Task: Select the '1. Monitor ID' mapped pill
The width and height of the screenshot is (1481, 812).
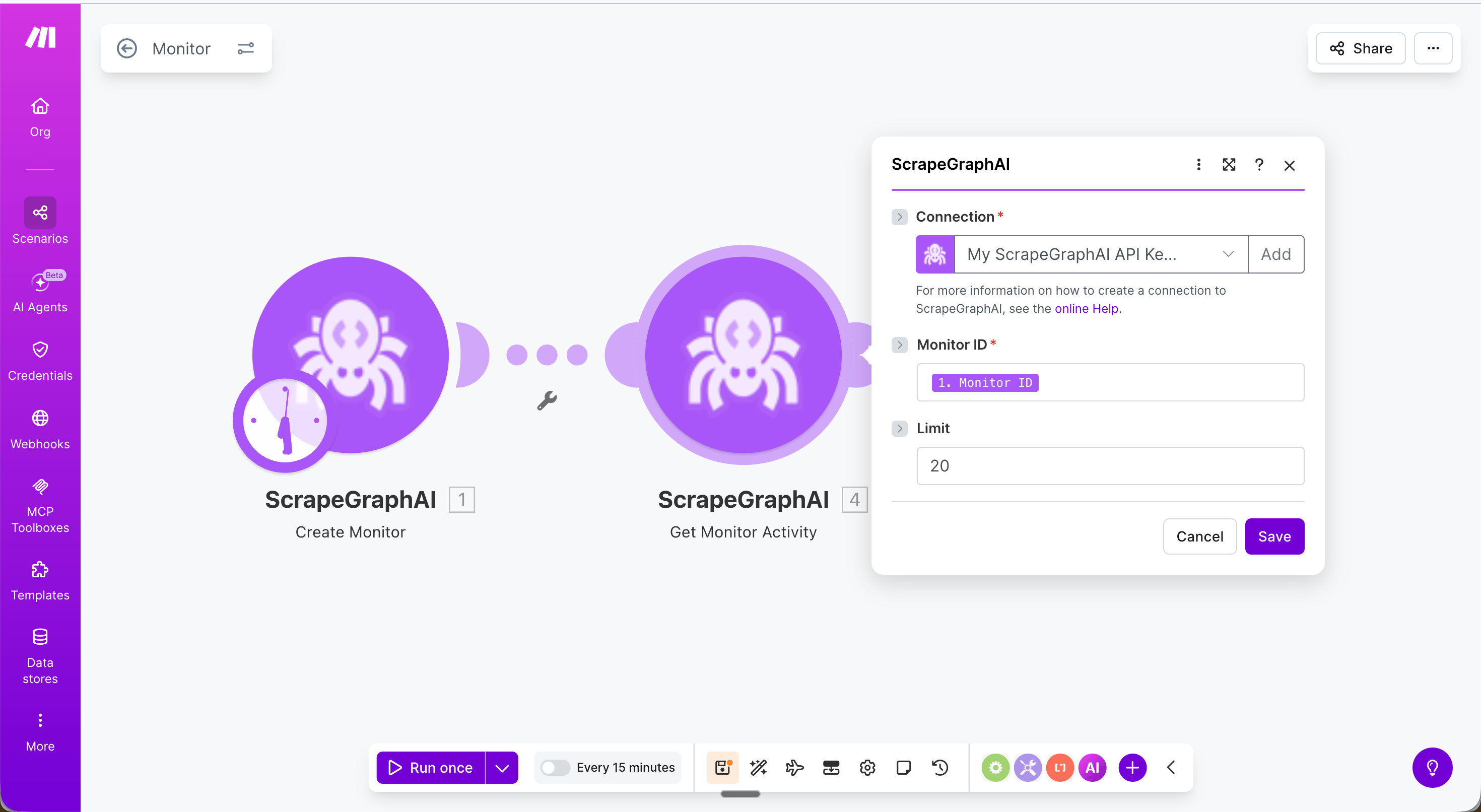Action: click(985, 382)
